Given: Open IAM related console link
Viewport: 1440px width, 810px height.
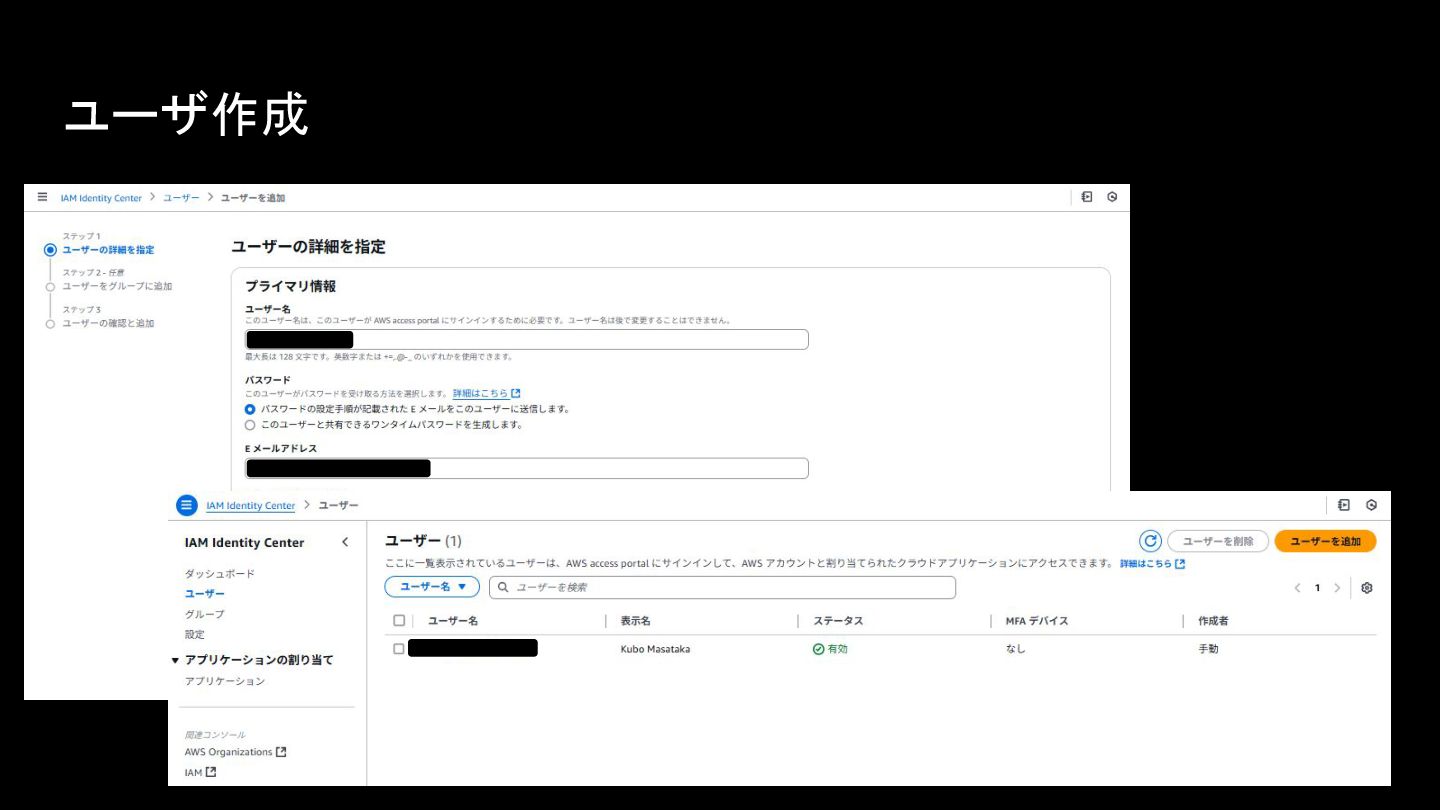Looking at the screenshot, I should (x=200, y=772).
